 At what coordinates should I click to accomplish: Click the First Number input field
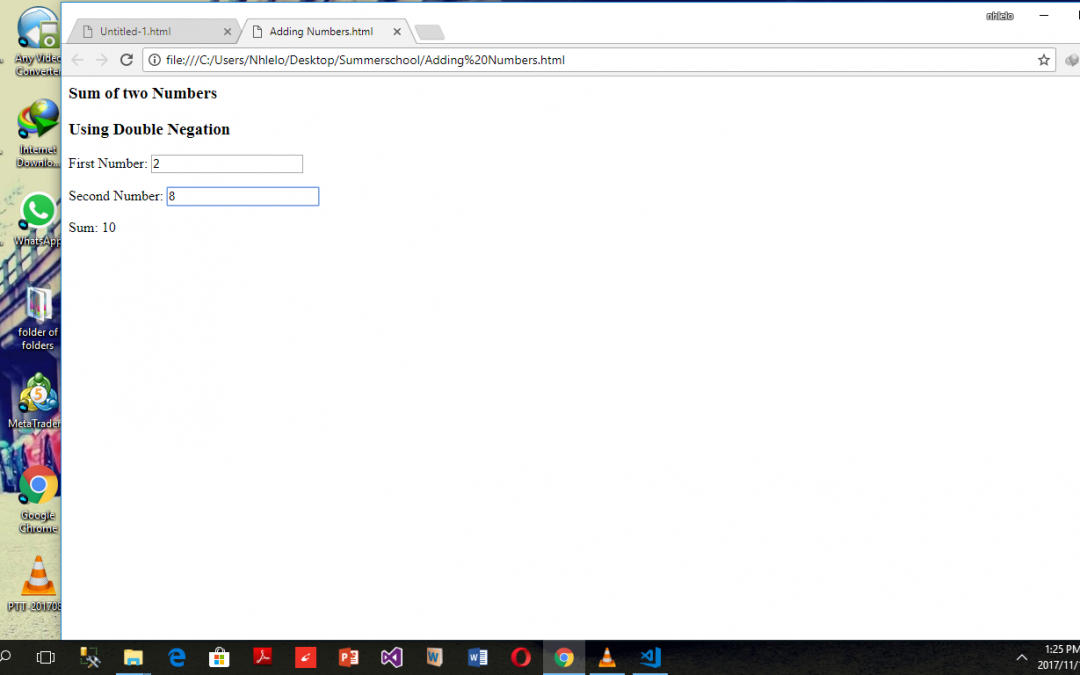[x=226, y=164]
